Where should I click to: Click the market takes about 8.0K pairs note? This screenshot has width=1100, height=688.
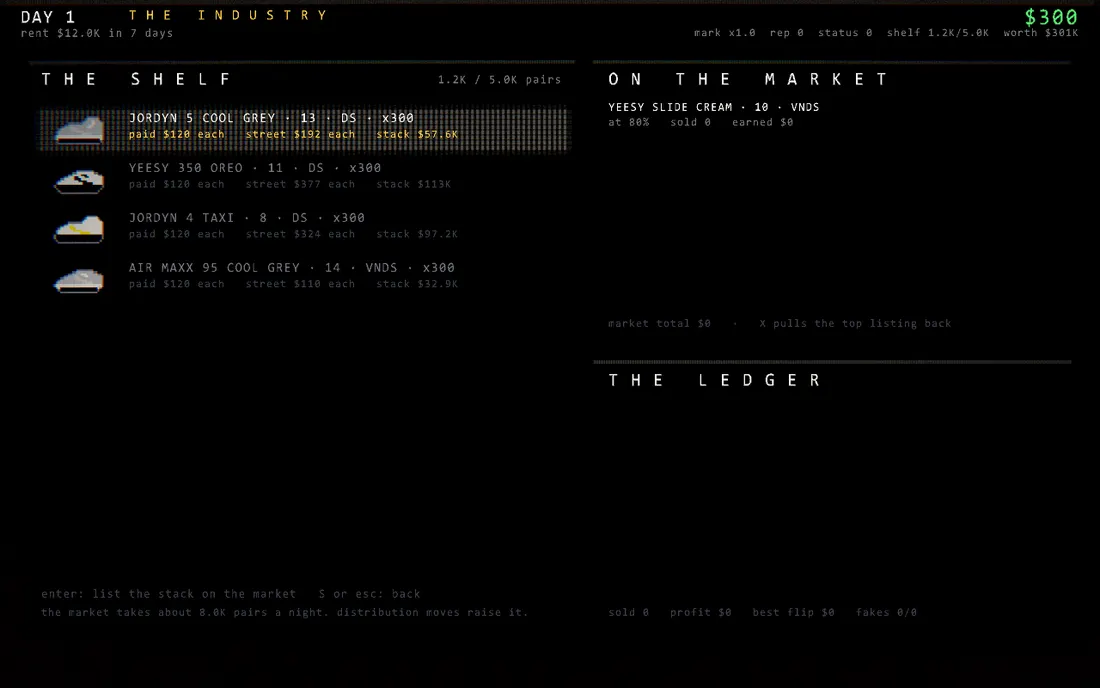(x=284, y=612)
